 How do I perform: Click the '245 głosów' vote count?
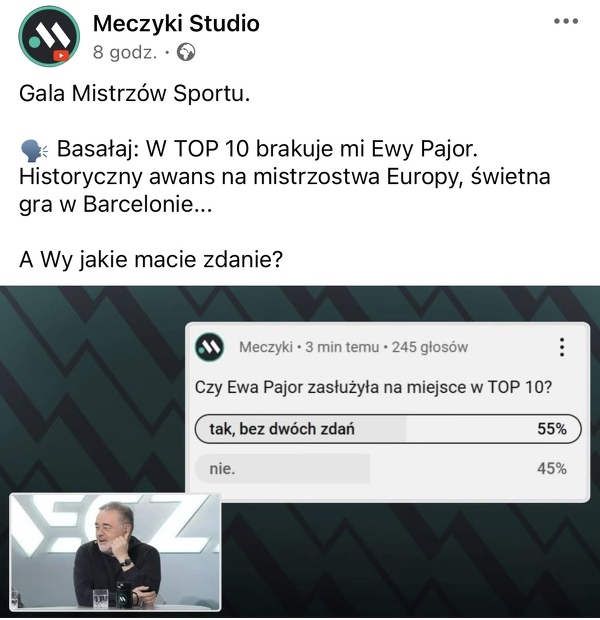click(430, 347)
